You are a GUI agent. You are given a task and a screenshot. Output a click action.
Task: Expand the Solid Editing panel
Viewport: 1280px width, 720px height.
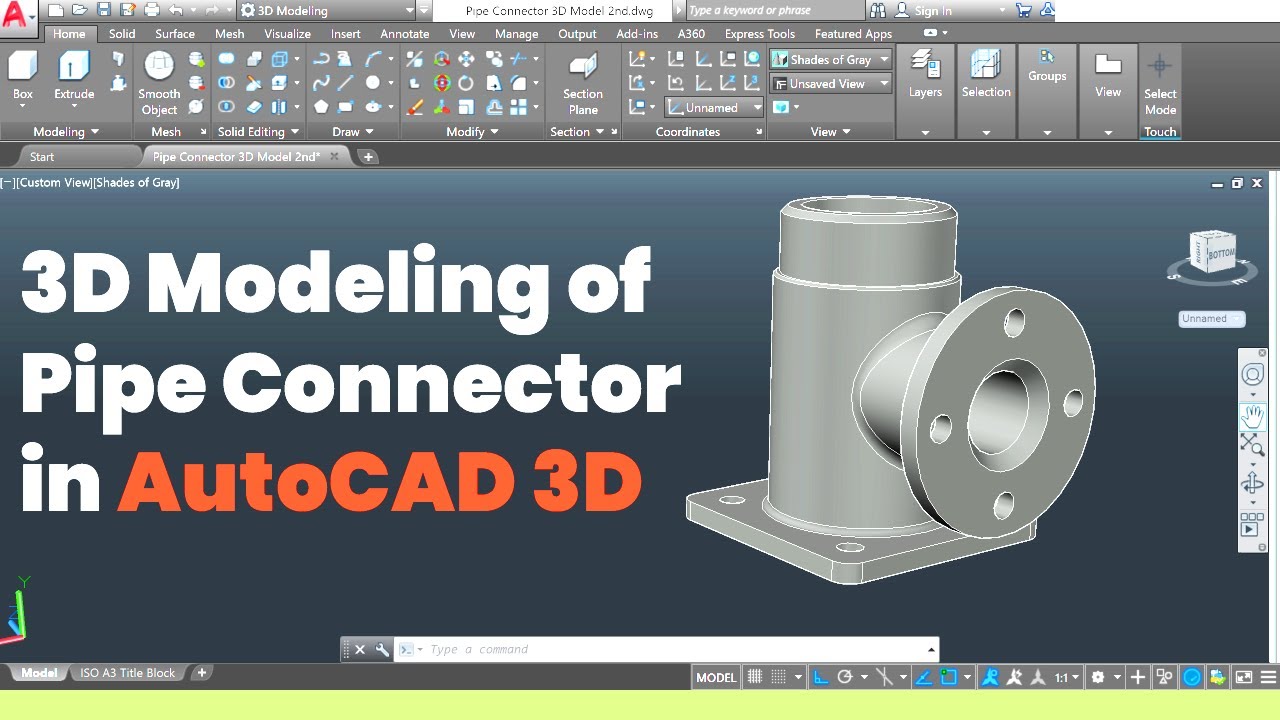pos(258,132)
